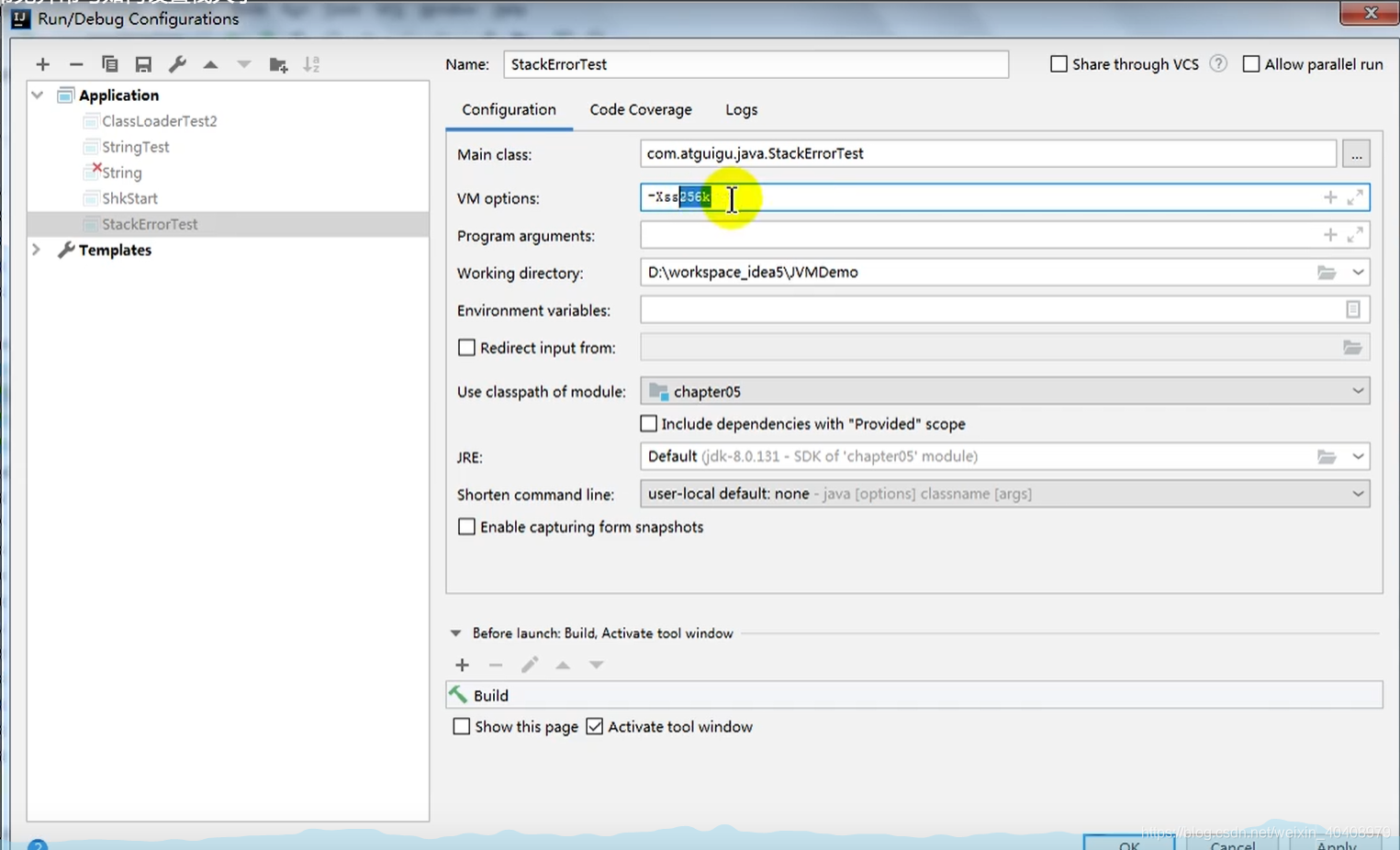1400x850 pixels.
Task: Move Before launch task up
Action: 563,665
